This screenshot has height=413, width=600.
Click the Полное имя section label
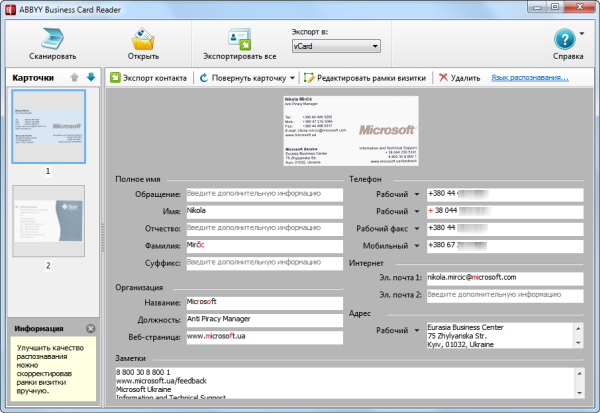point(138,179)
